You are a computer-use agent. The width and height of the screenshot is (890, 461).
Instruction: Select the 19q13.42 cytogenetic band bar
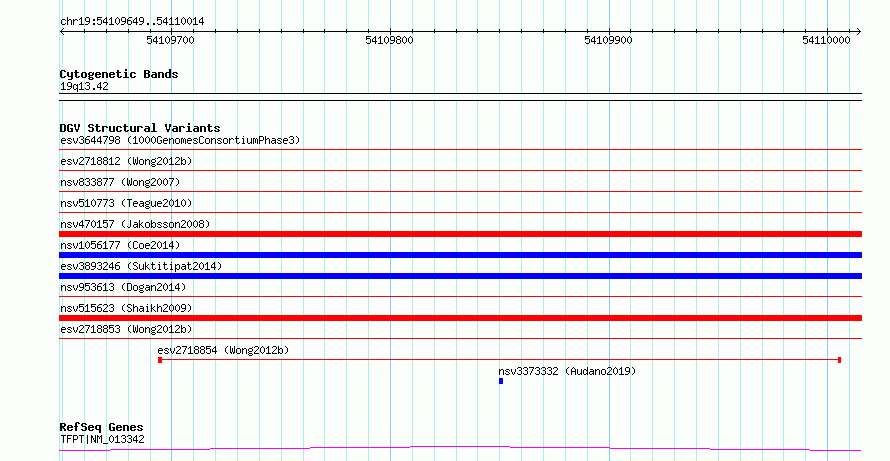tap(460, 97)
